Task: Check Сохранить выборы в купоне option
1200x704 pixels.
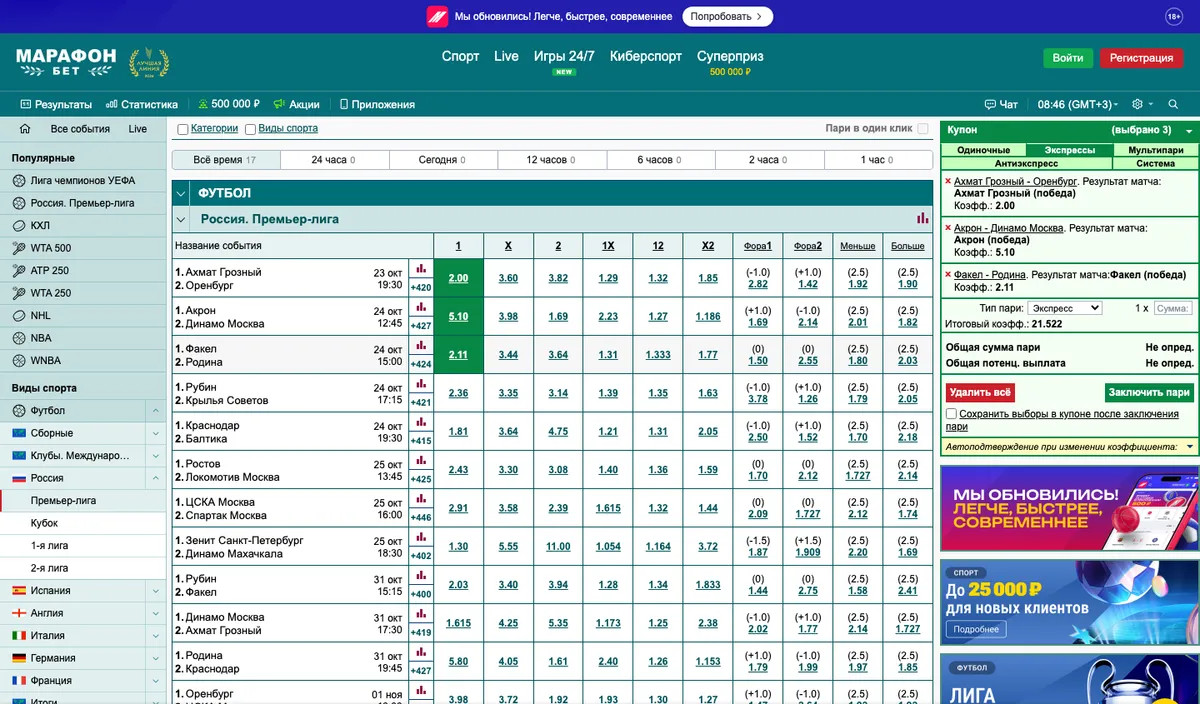Action: (951, 414)
